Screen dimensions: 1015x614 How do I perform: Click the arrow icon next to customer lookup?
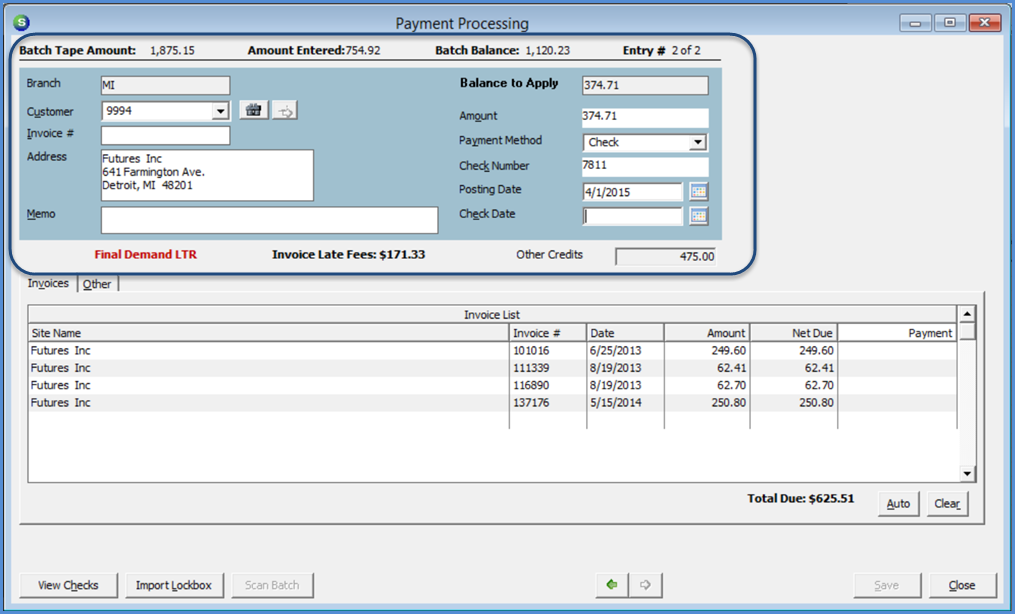click(x=285, y=111)
